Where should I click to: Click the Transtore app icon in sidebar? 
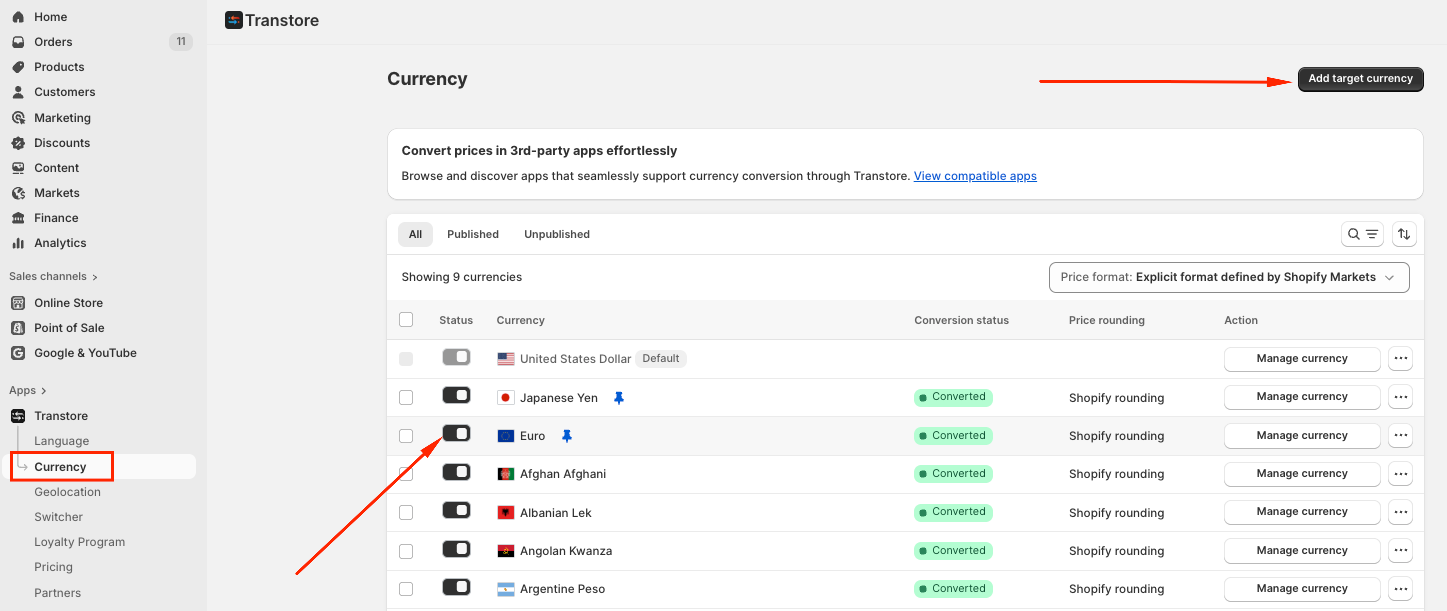18,416
